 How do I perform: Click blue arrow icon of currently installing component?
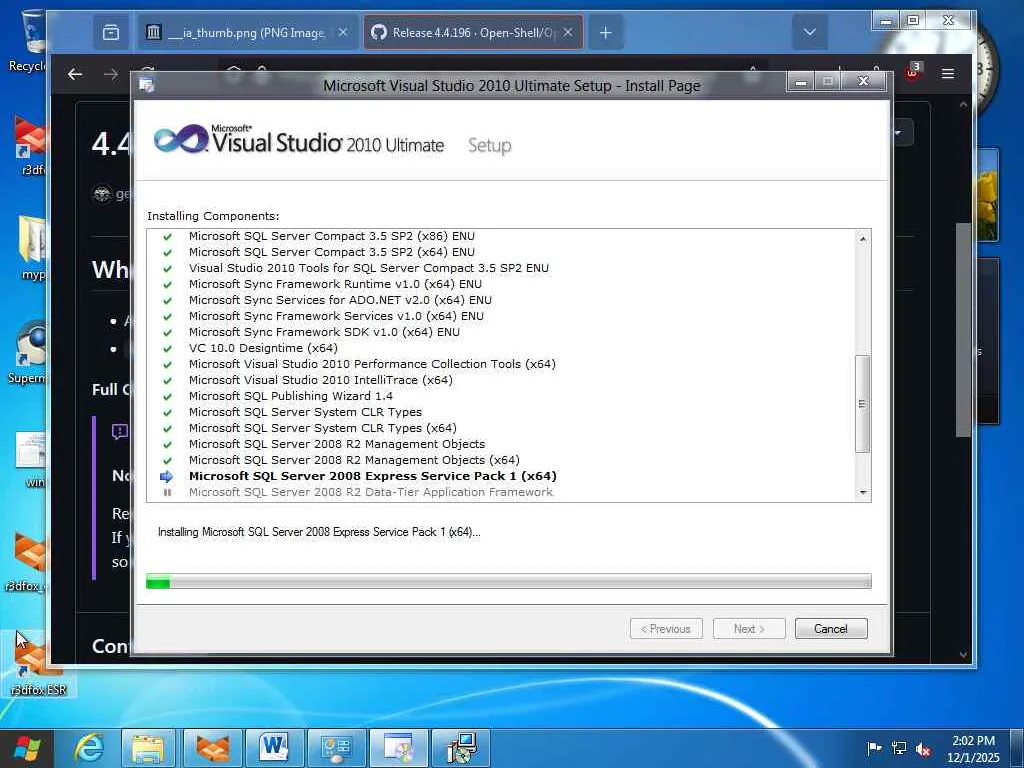pyautogui.click(x=167, y=476)
